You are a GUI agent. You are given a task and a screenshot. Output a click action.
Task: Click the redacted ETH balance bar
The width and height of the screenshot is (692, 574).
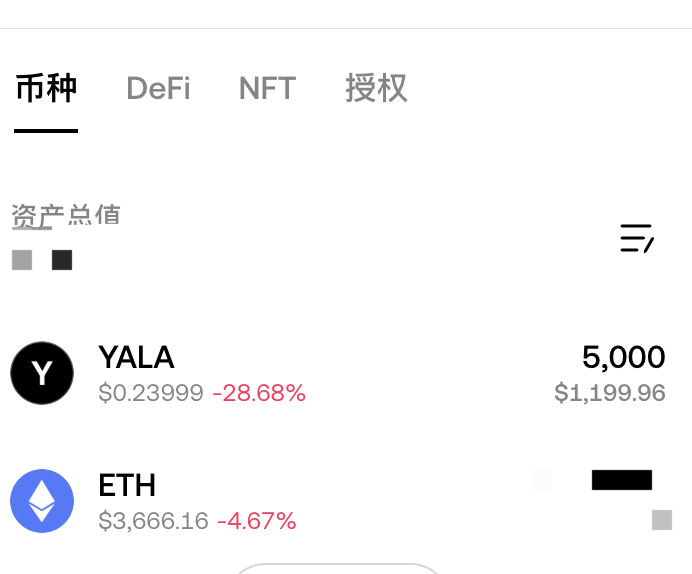click(622, 480)
